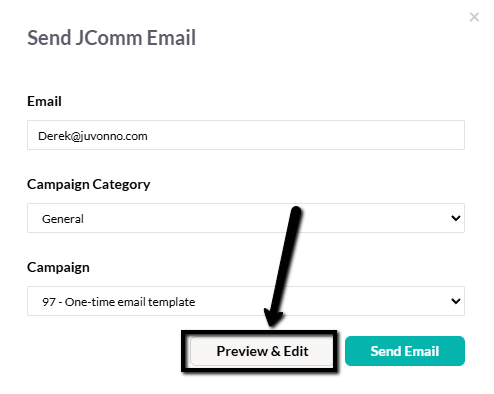
Task: Click the Campaign label text
Action: coord(58,267)
